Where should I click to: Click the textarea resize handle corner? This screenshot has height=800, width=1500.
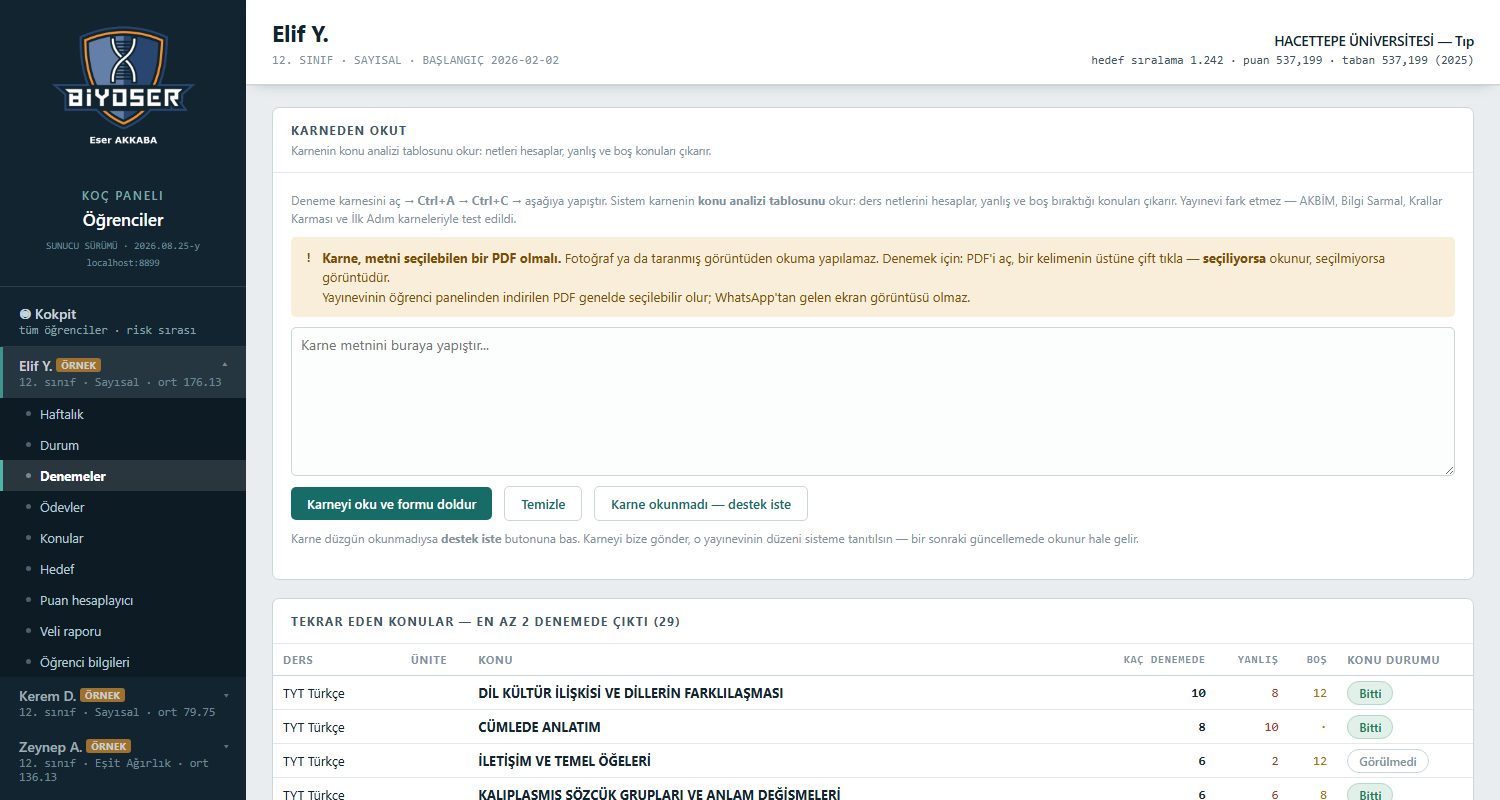[1449, 470]
